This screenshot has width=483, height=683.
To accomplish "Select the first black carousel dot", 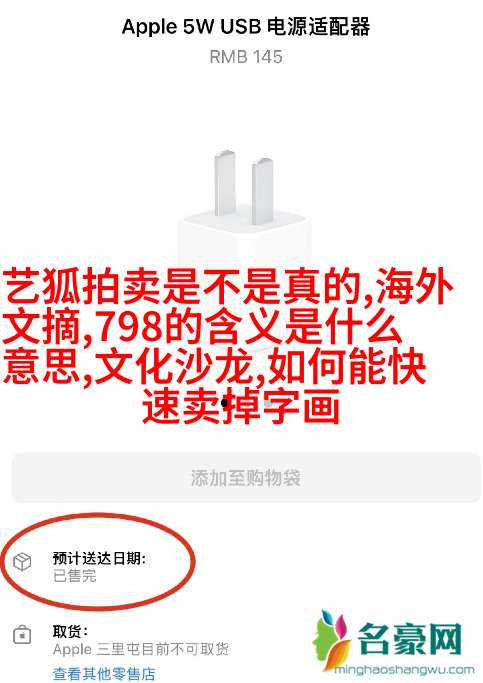I will pyautogui.click(x=225, y=403).
